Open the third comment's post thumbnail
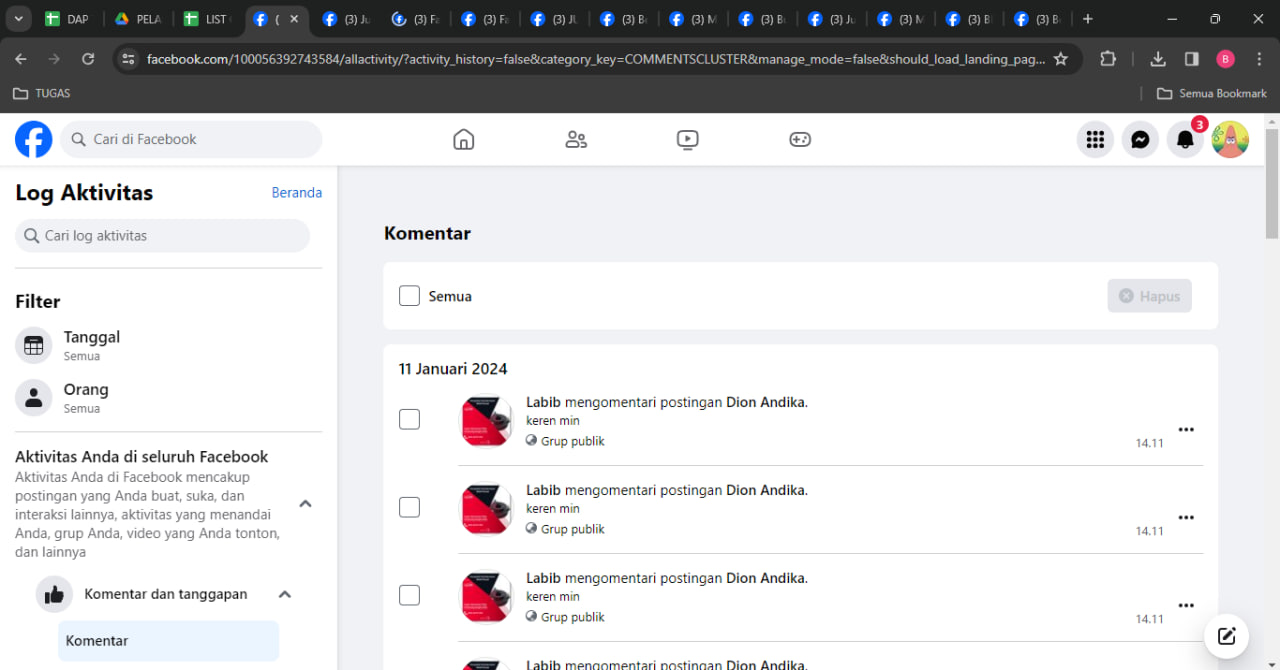1280x670 pixels. coord(486,597)
